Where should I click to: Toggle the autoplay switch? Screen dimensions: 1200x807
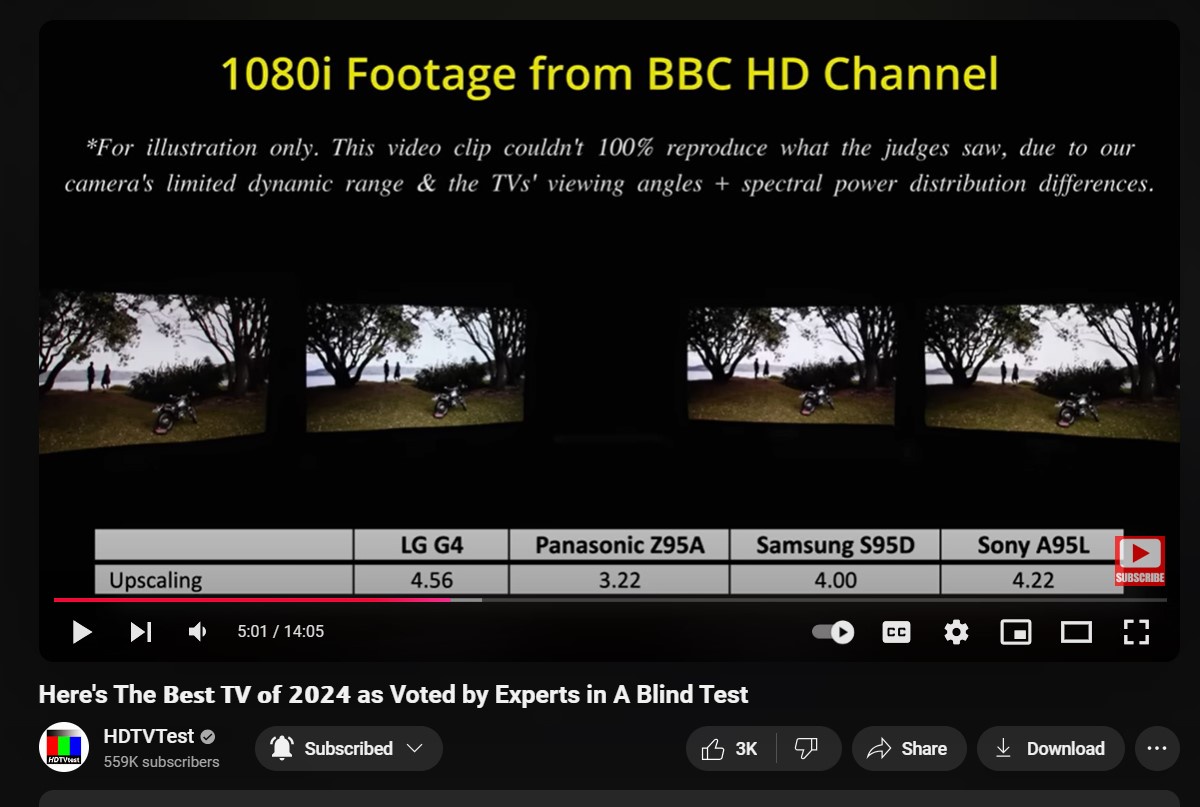click(x=833, y=632)
